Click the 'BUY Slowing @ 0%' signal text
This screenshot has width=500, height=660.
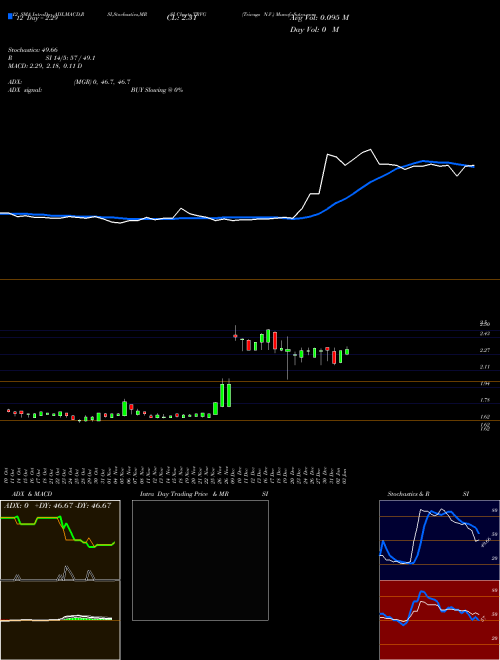pos(157,90)
